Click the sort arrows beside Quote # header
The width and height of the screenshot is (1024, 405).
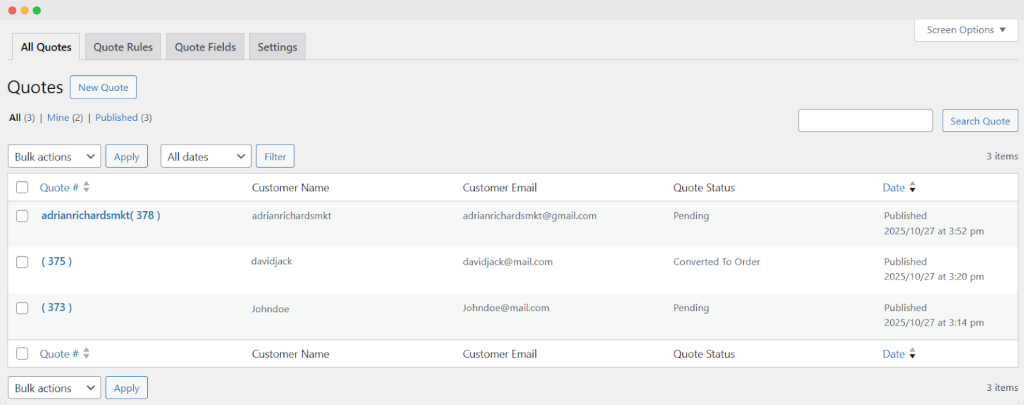point(86,188)
